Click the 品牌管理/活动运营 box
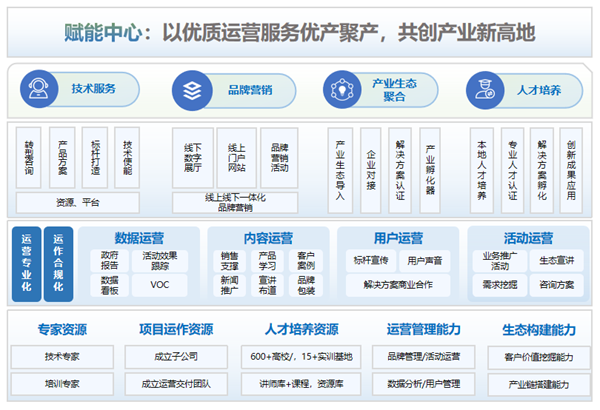The width and height of the screenshot is (600, 410). coord(424,356)
